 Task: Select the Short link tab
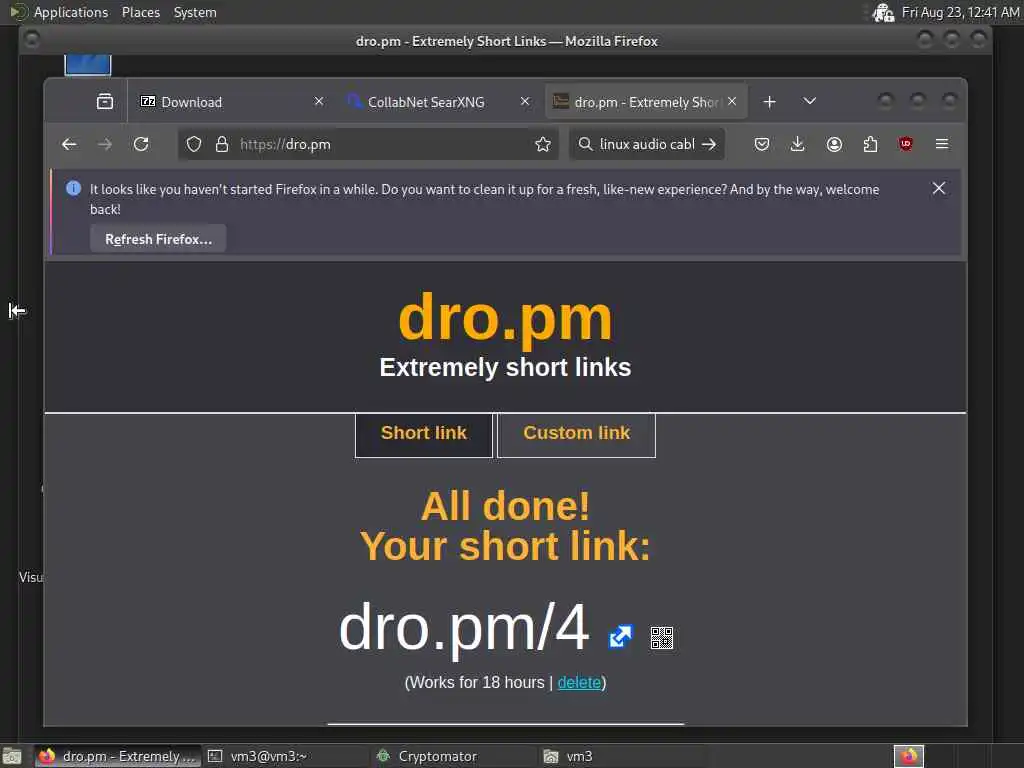click(424, 435)
